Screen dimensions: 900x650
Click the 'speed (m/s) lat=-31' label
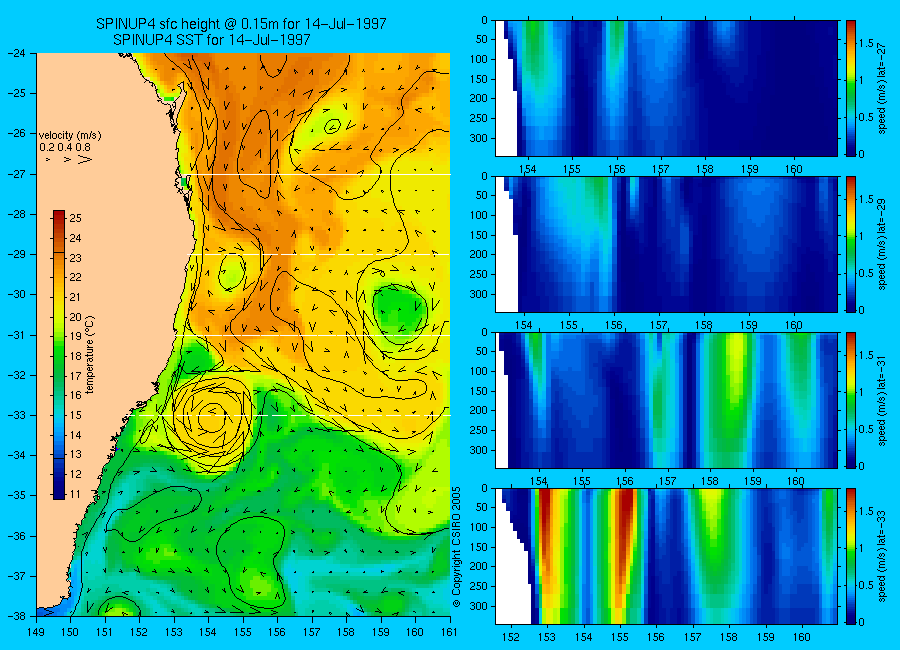coord(883,400)
